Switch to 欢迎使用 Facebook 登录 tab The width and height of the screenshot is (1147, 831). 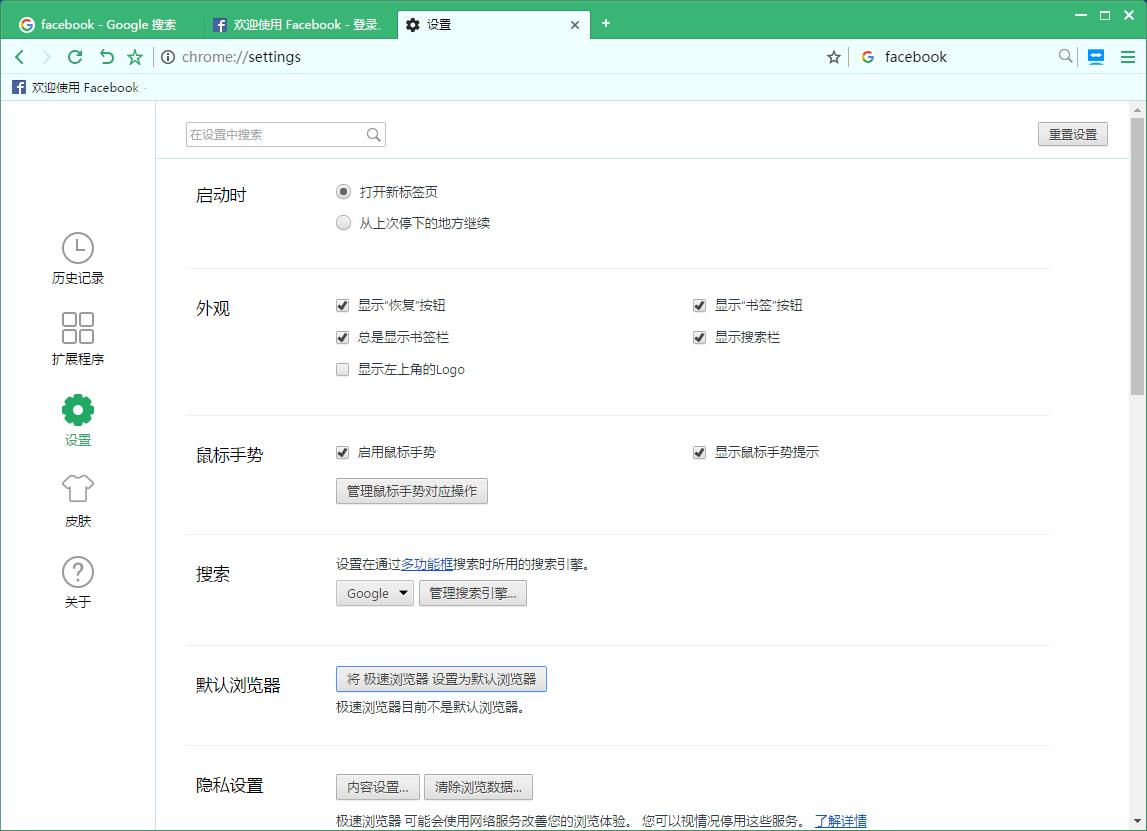pos(298,25)
